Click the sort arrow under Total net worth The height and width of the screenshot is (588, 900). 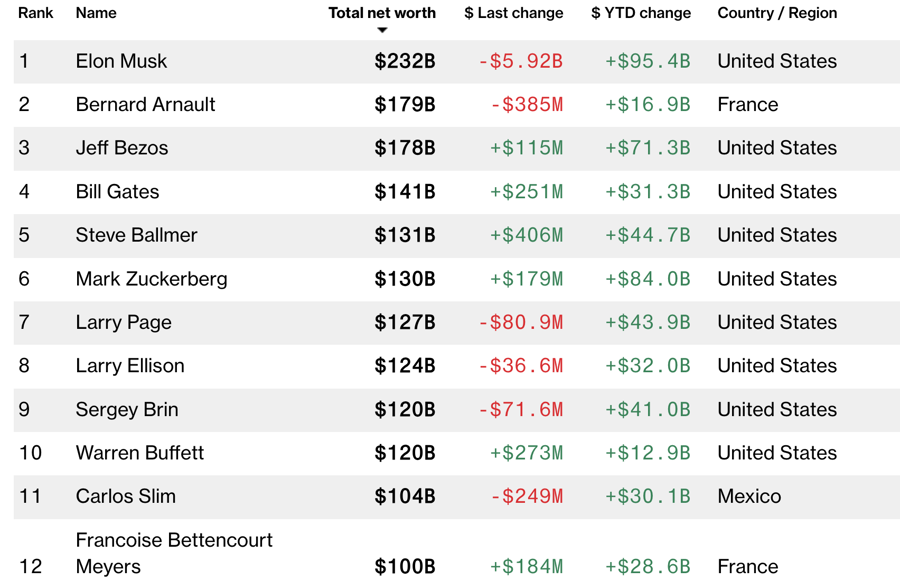382,31
